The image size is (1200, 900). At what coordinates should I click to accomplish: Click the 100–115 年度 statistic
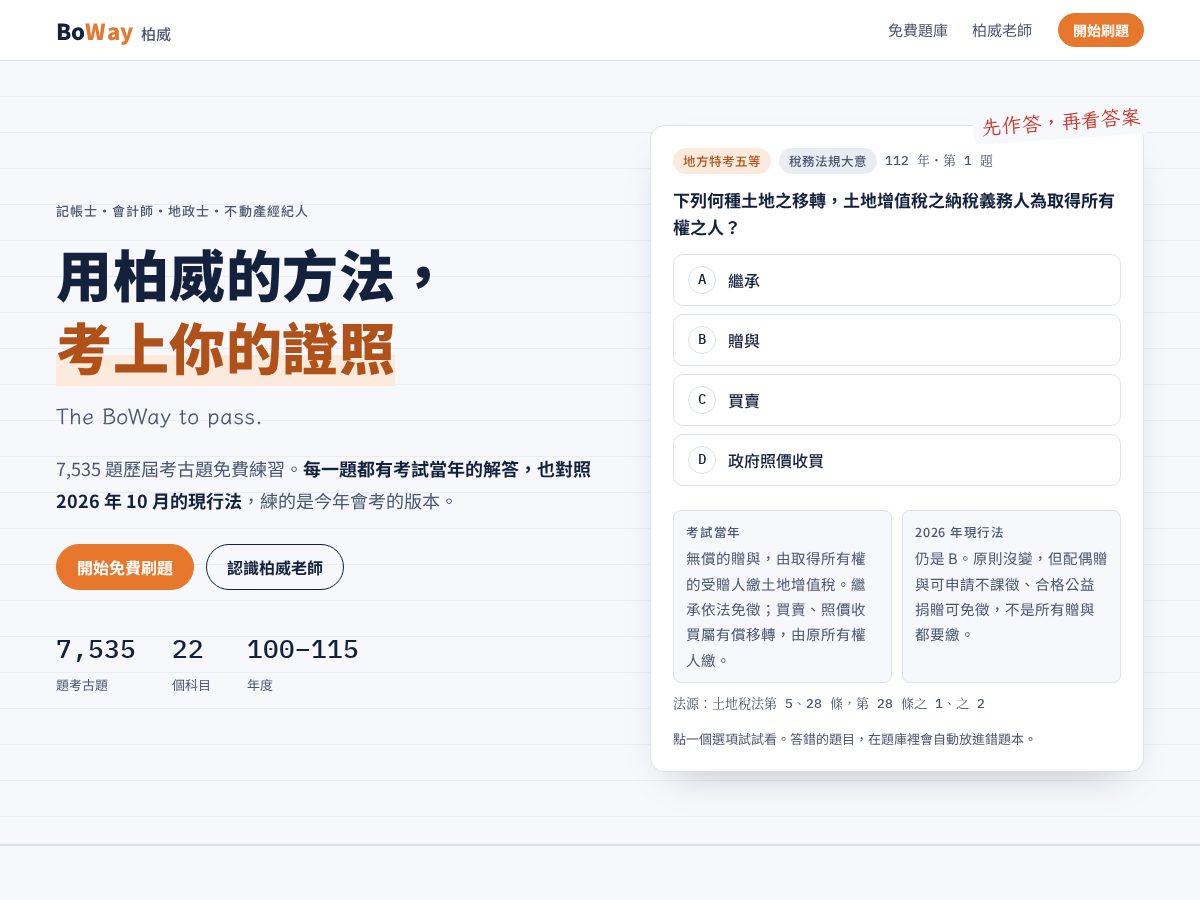coord(302,664)
